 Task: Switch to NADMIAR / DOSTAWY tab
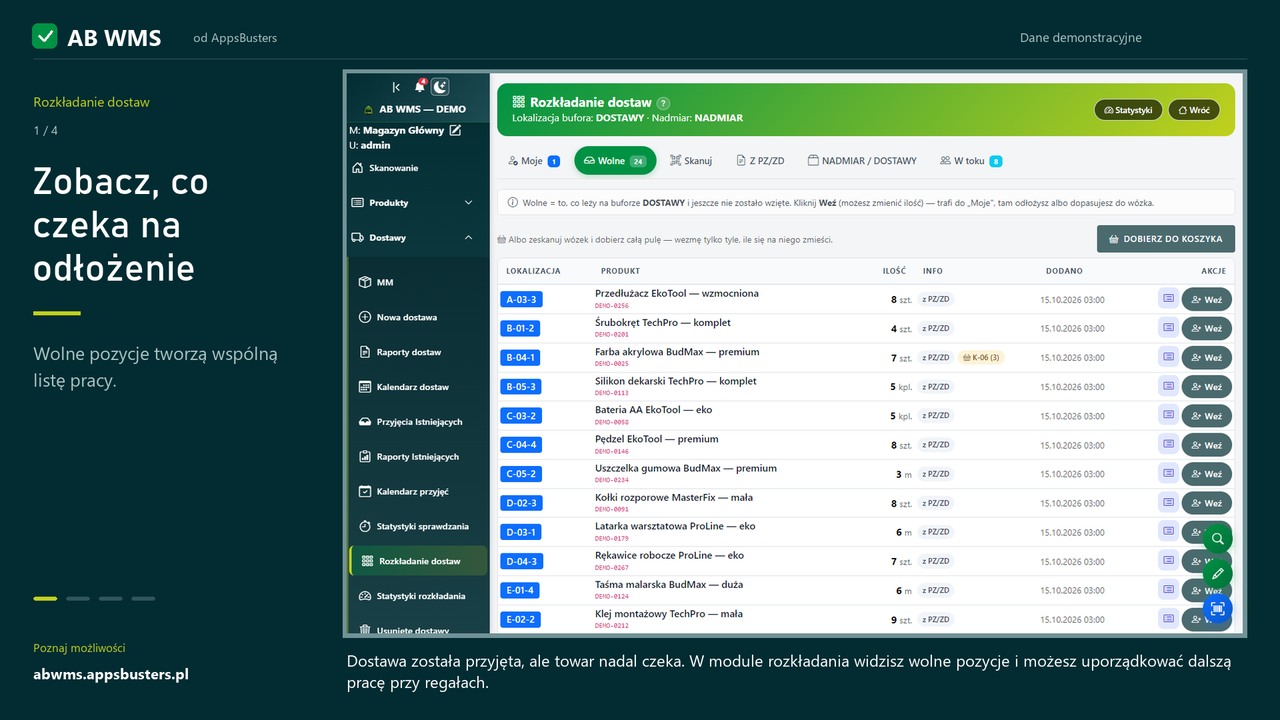(x=862, y=161)
